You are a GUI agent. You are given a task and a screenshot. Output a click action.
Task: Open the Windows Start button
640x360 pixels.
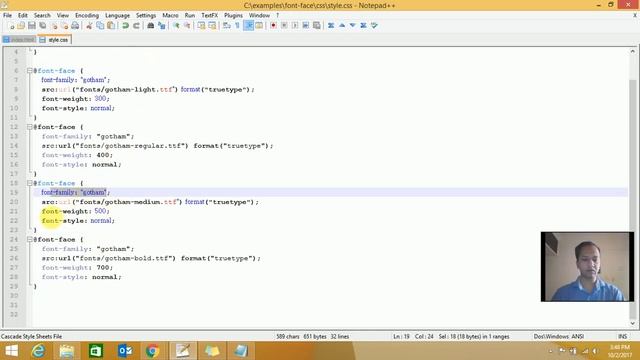[x=11, y=351]
